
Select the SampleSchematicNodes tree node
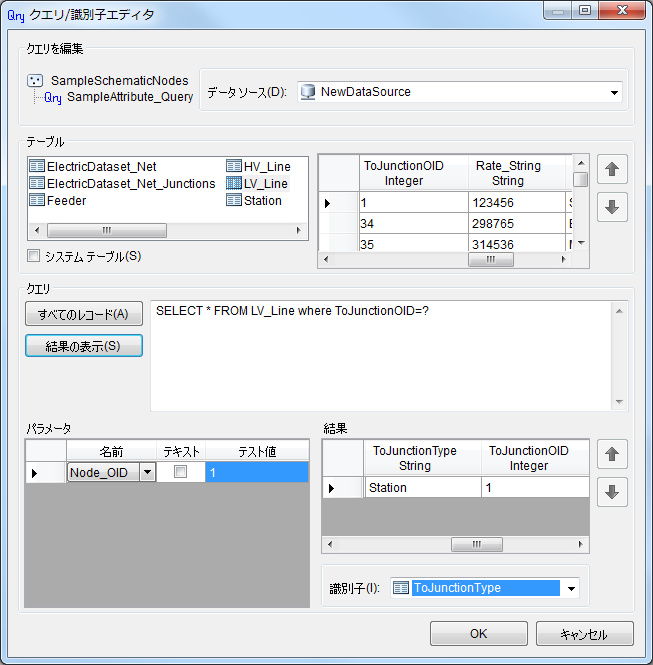[119, 80]
